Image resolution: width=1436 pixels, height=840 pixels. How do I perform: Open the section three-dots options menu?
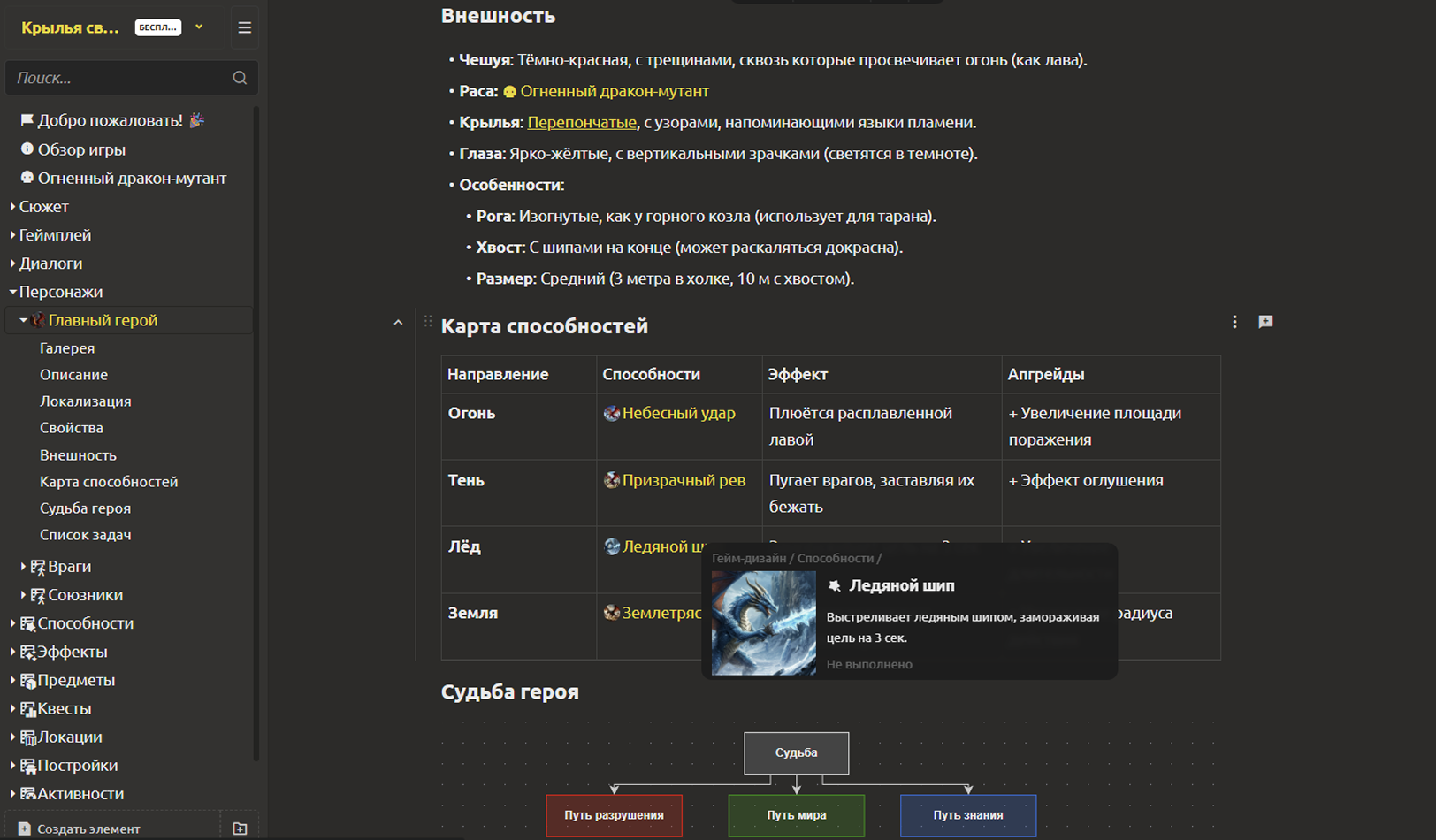click(x=1234, y=322)
